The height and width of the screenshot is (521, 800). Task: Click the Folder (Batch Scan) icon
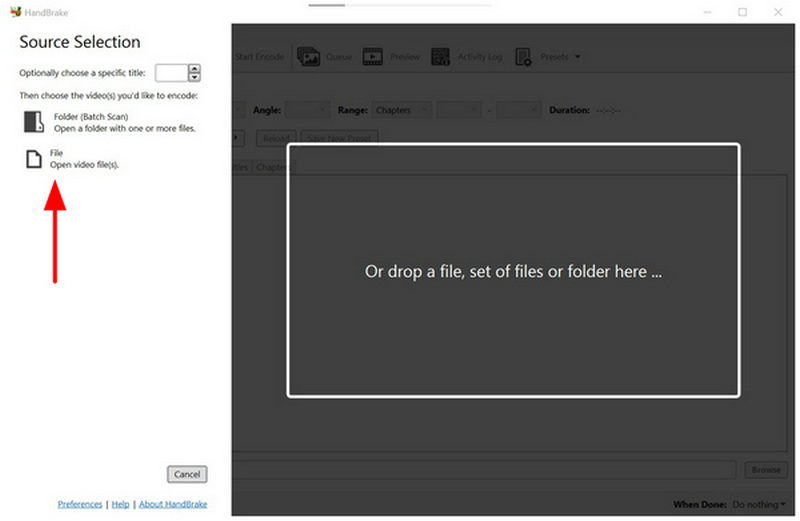point(33,122)
